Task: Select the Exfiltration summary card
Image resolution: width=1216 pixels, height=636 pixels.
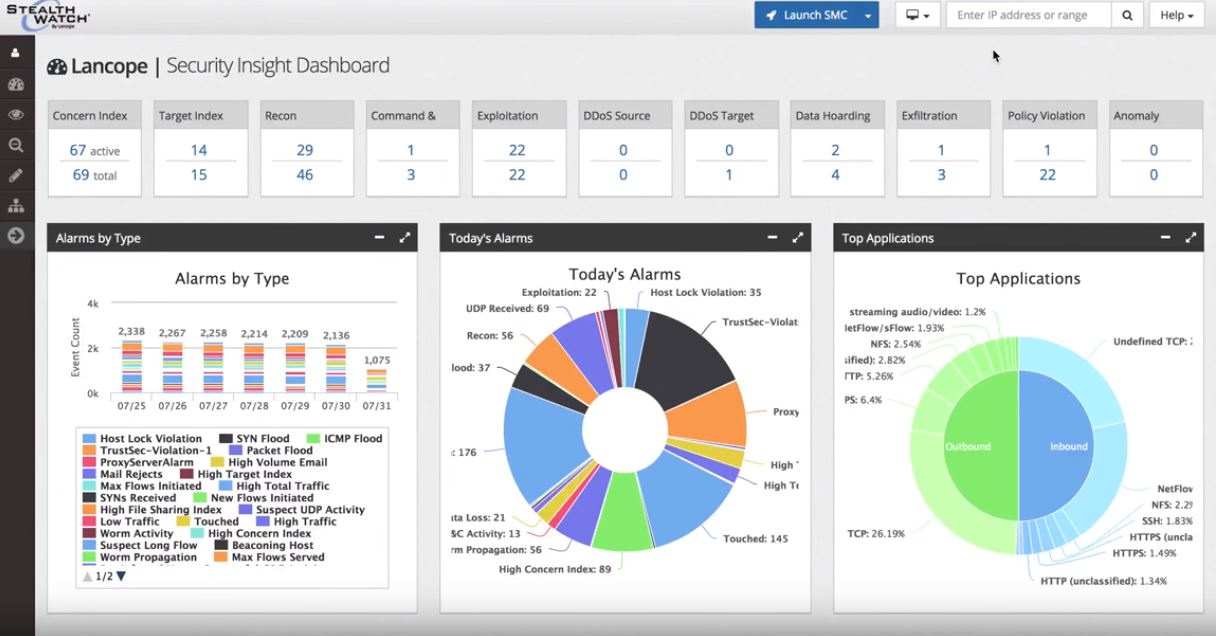Action: [x=942, y=148]
